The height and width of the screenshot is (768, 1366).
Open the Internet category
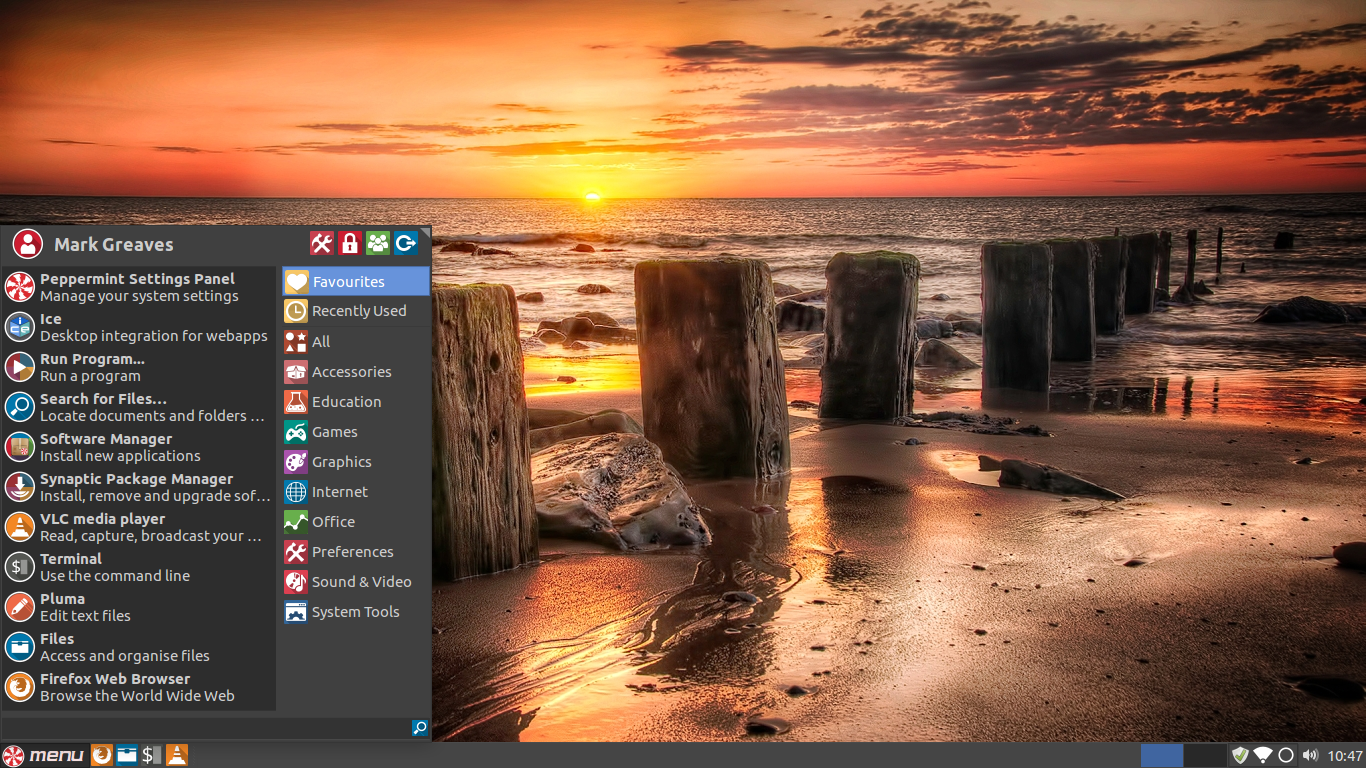(x=356, y=491)
